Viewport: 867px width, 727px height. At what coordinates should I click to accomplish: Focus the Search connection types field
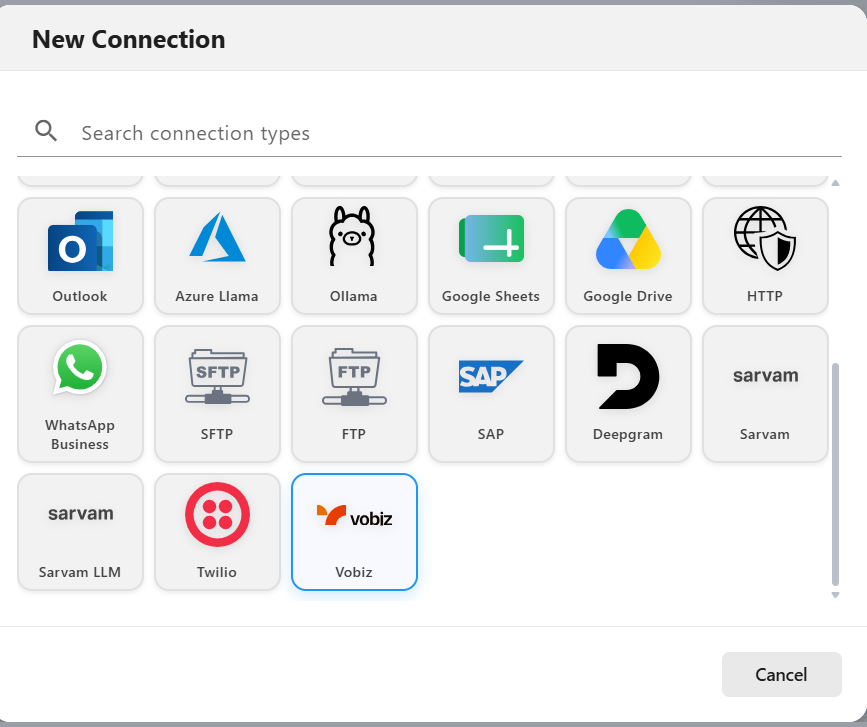pos(429,133)
